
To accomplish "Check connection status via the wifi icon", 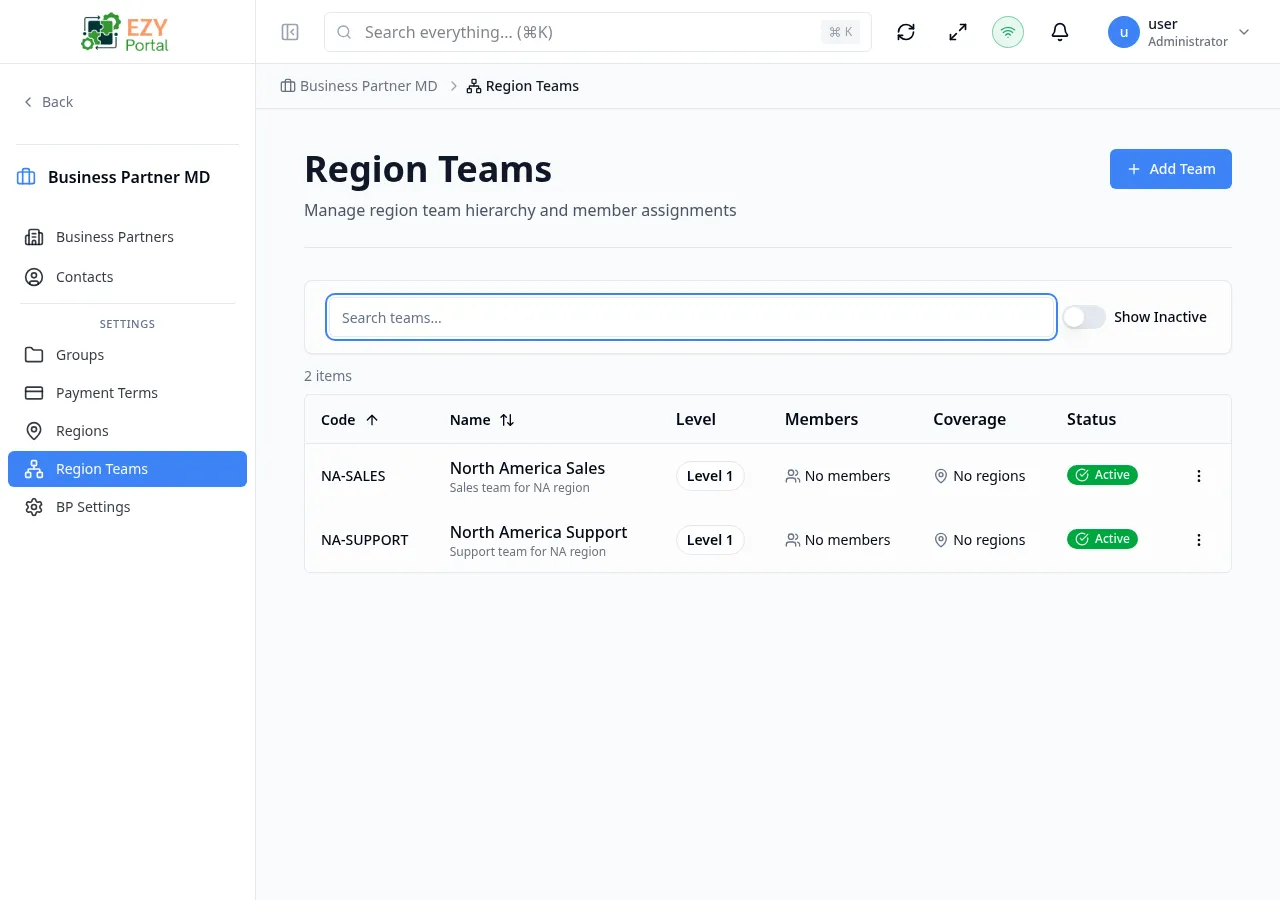I will pos(1008,32).
